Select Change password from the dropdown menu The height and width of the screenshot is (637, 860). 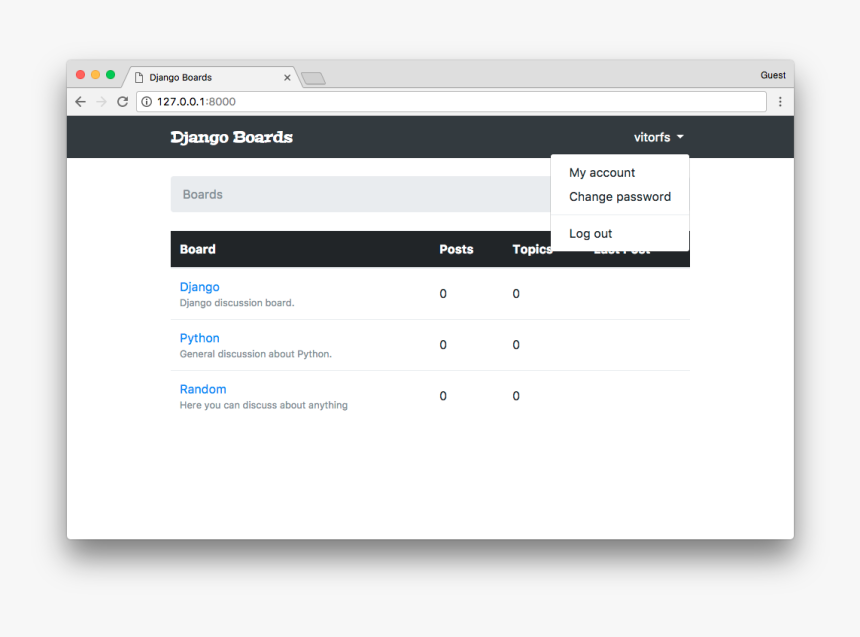[619, 196]
